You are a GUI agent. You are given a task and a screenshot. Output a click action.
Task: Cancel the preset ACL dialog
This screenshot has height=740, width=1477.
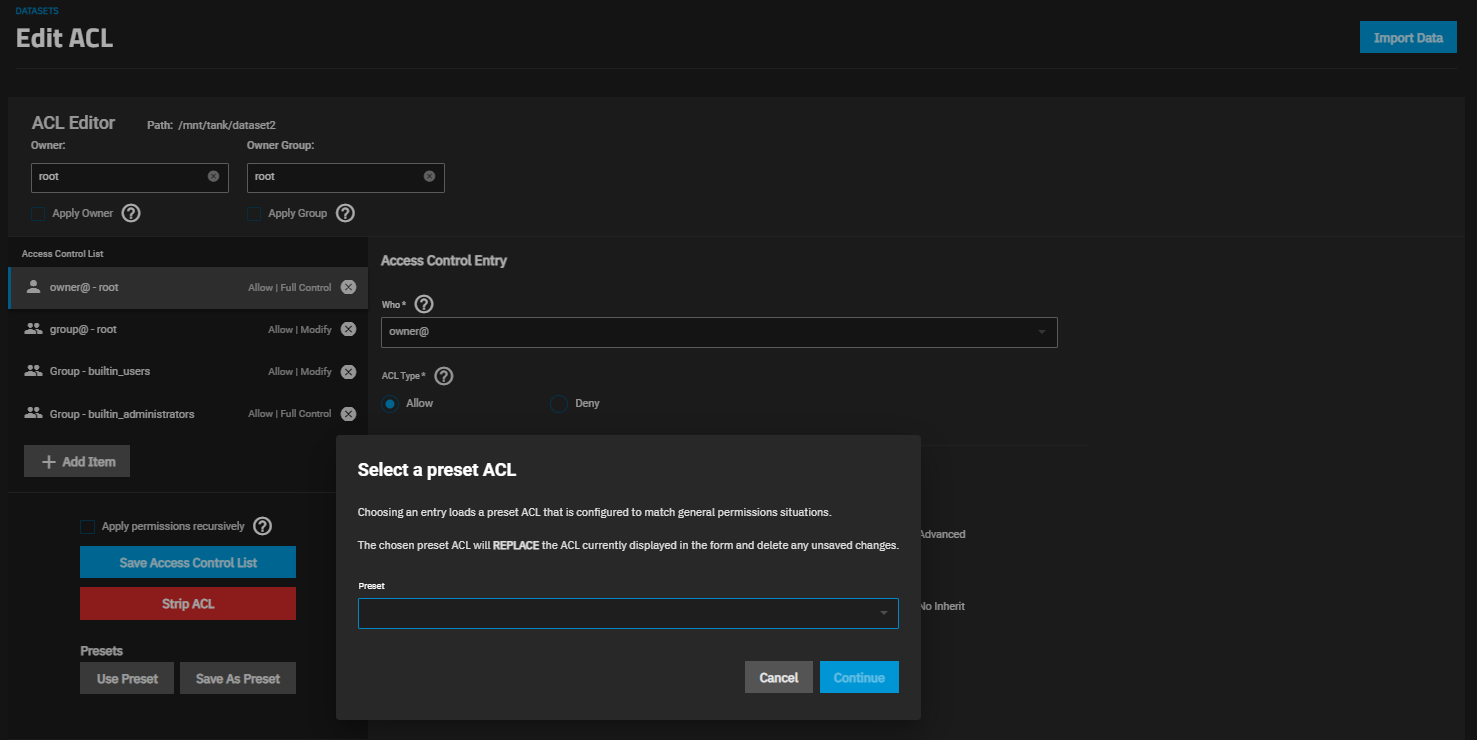pos(778,677)
